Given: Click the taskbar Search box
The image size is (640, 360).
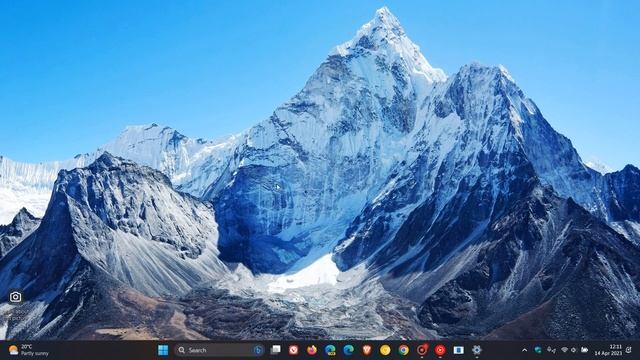Looking at the screenshot, I should click(219, 350).
